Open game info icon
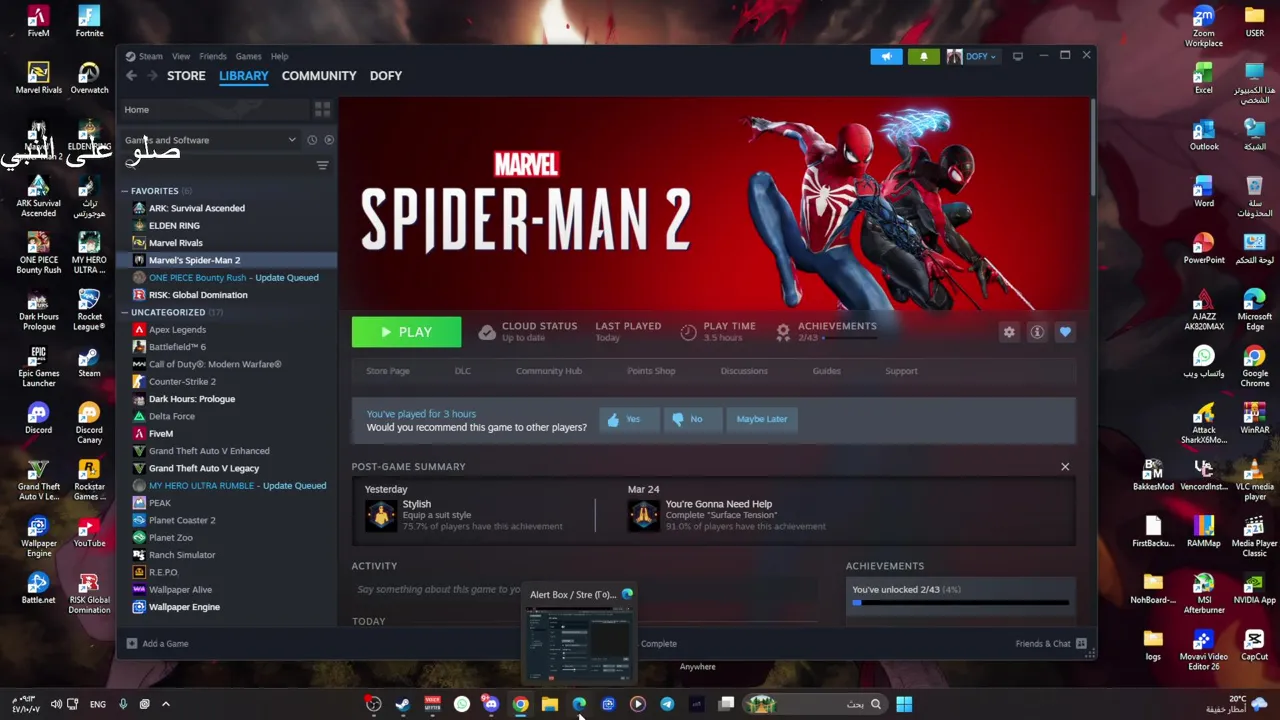 1037,332
